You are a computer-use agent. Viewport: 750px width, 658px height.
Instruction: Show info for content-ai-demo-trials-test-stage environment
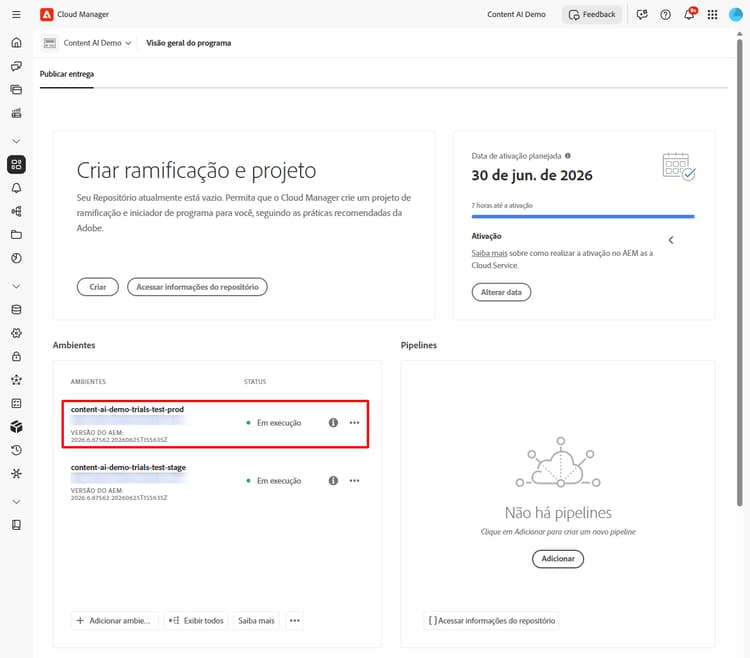[333, 481]
